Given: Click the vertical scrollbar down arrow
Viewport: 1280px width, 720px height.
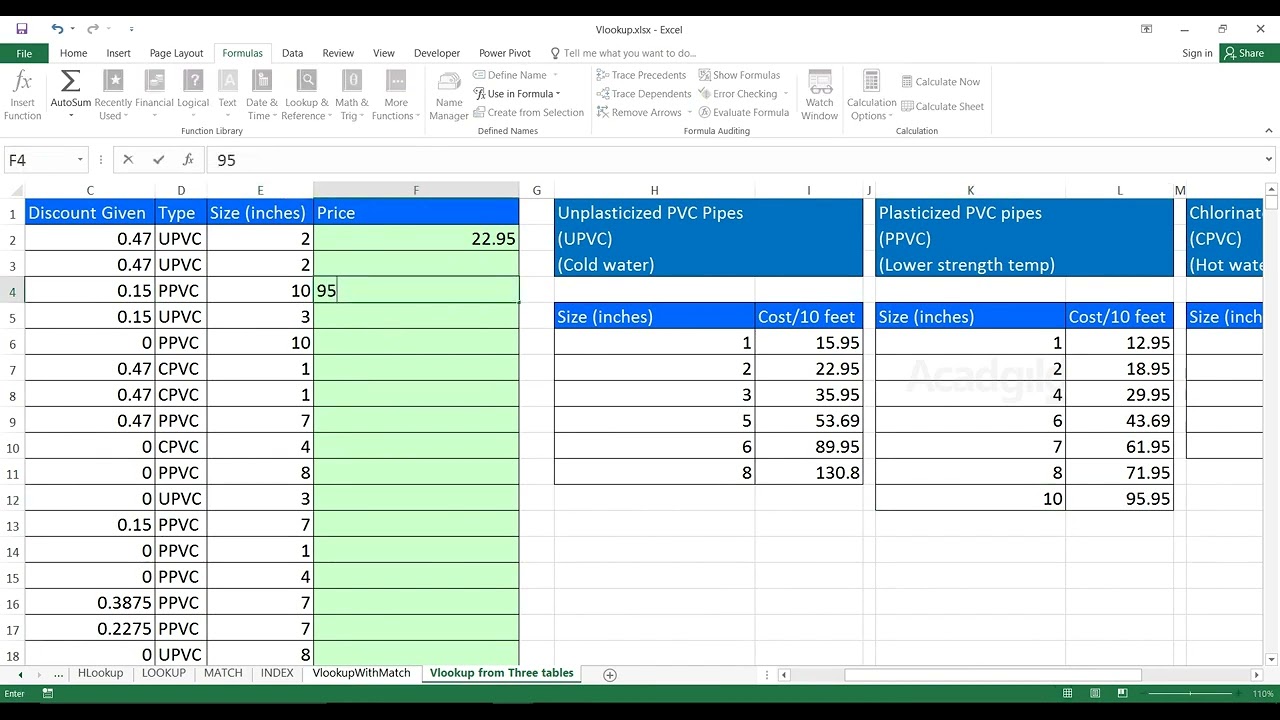Looking at the screenshot, I should tap(1271, 659).
